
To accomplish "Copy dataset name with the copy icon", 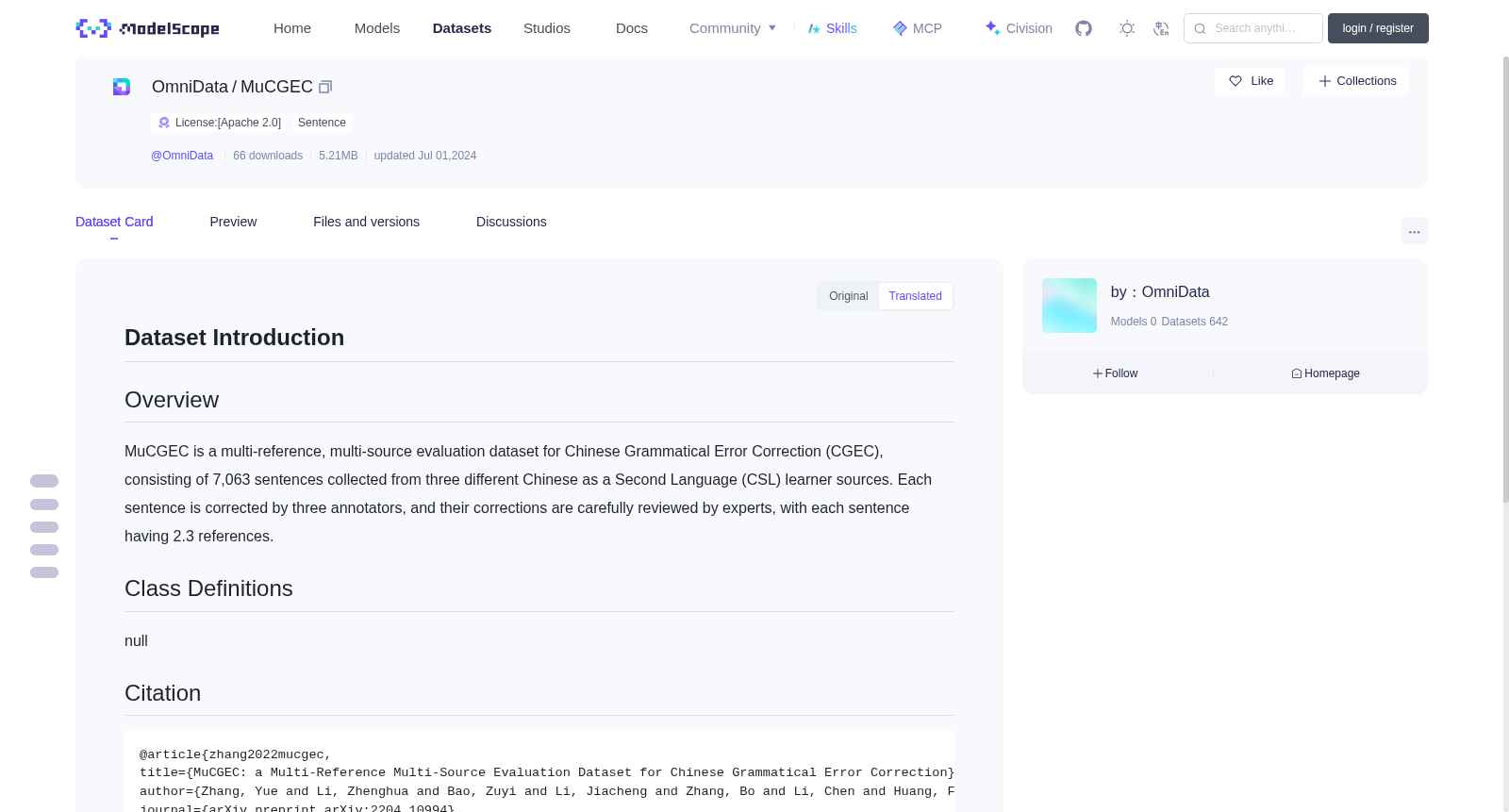I will point(325,87).
